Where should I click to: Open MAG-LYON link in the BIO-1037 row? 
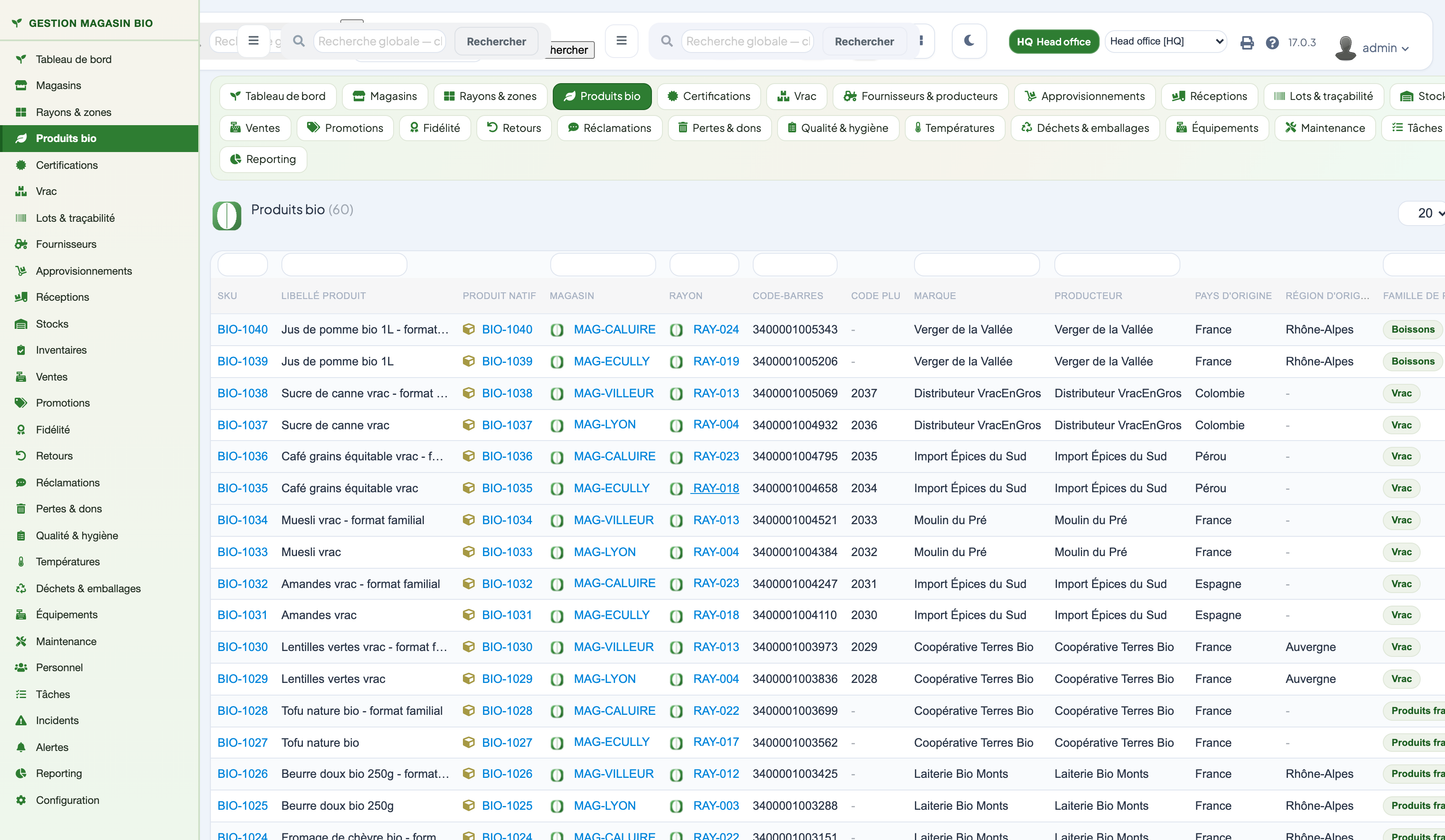click(x=605, y=425)
